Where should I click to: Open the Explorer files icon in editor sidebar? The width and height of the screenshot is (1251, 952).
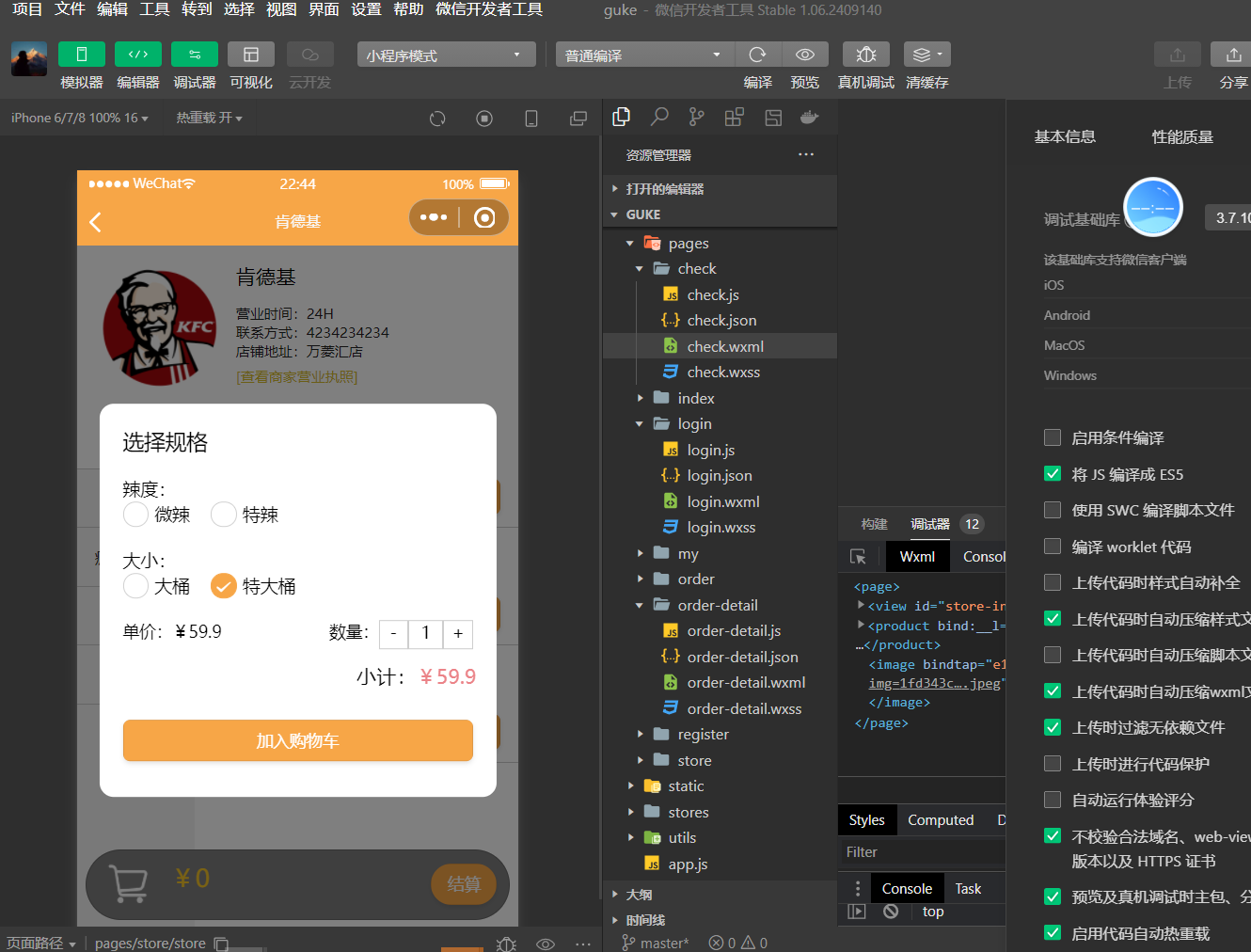click(622, 117)
